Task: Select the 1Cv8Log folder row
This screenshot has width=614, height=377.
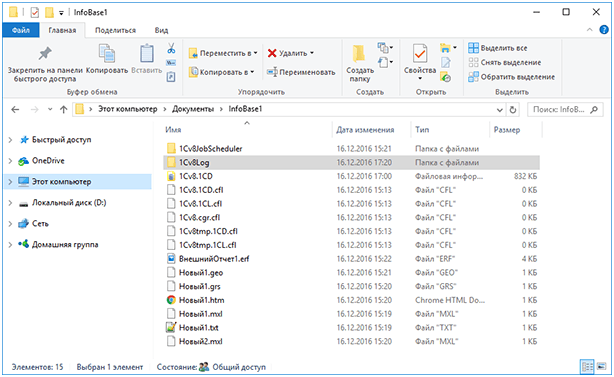Action: click(x=351, y=162)
